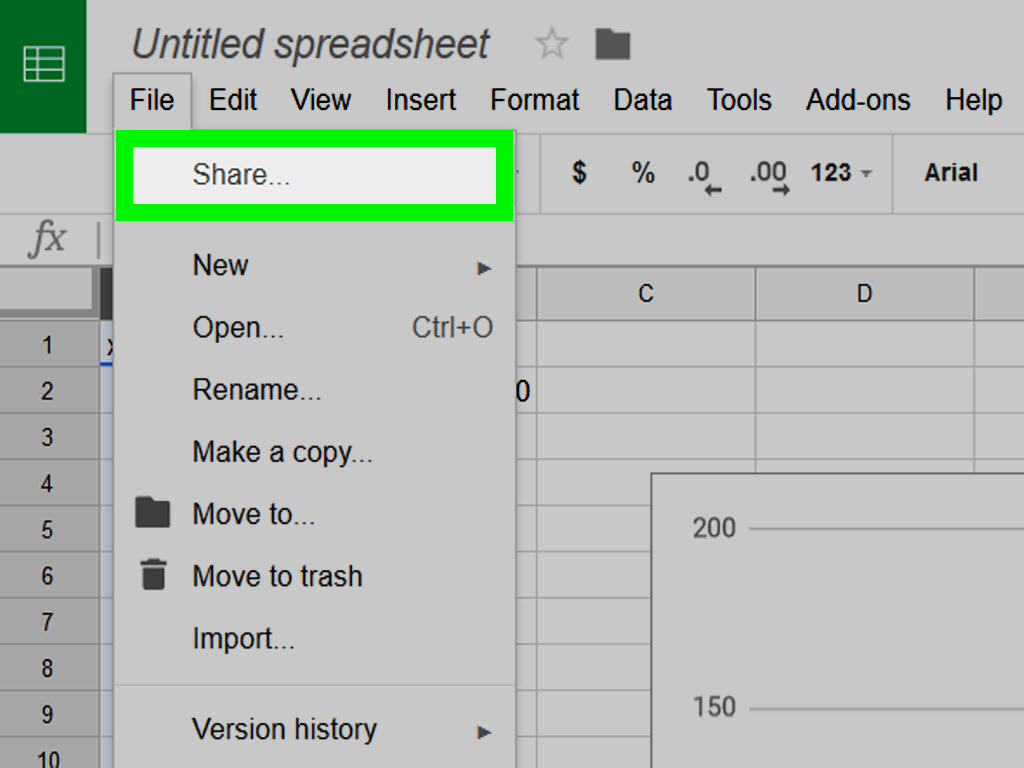Open the 123 number format dropdown

pyautogui.click(x=838, y=173)
